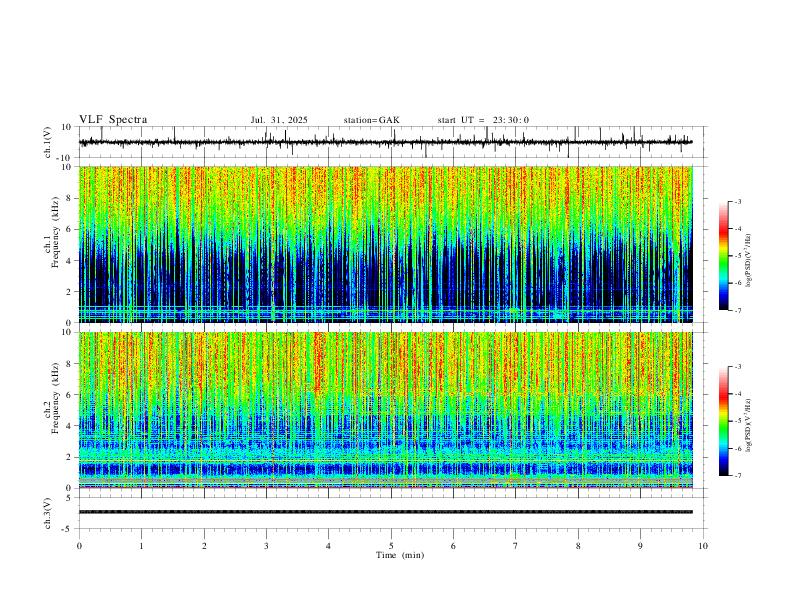Click the "3" tick on the time axis

point(266,546)
